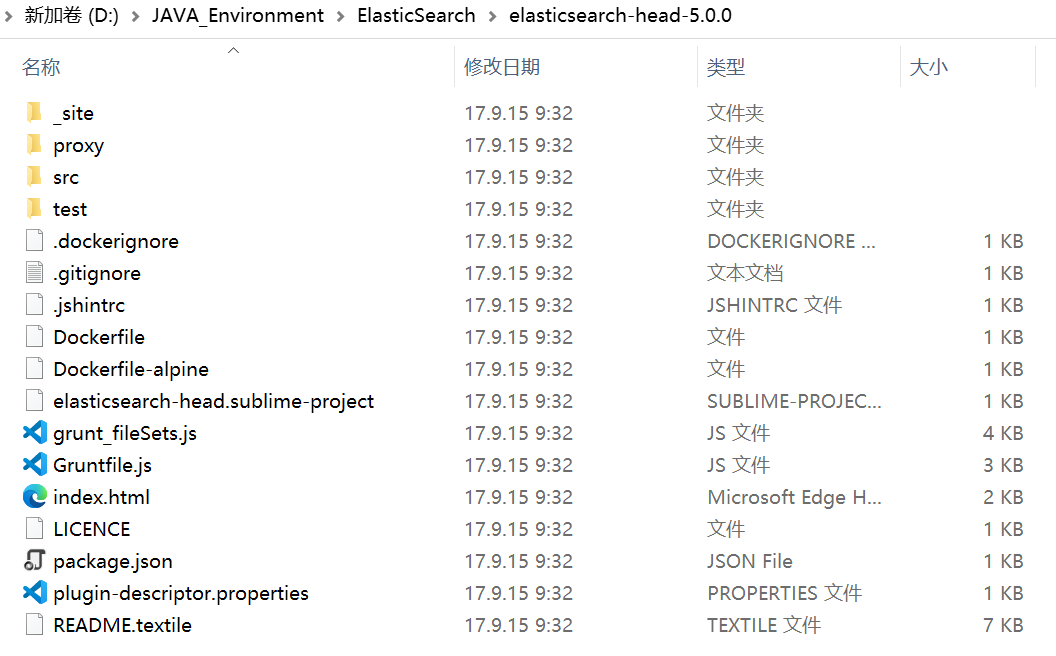Expand the breadcrumb chevron after JAVA_Environment
This screenshot has width=1056, height=656.
click(x=341, y=16)
